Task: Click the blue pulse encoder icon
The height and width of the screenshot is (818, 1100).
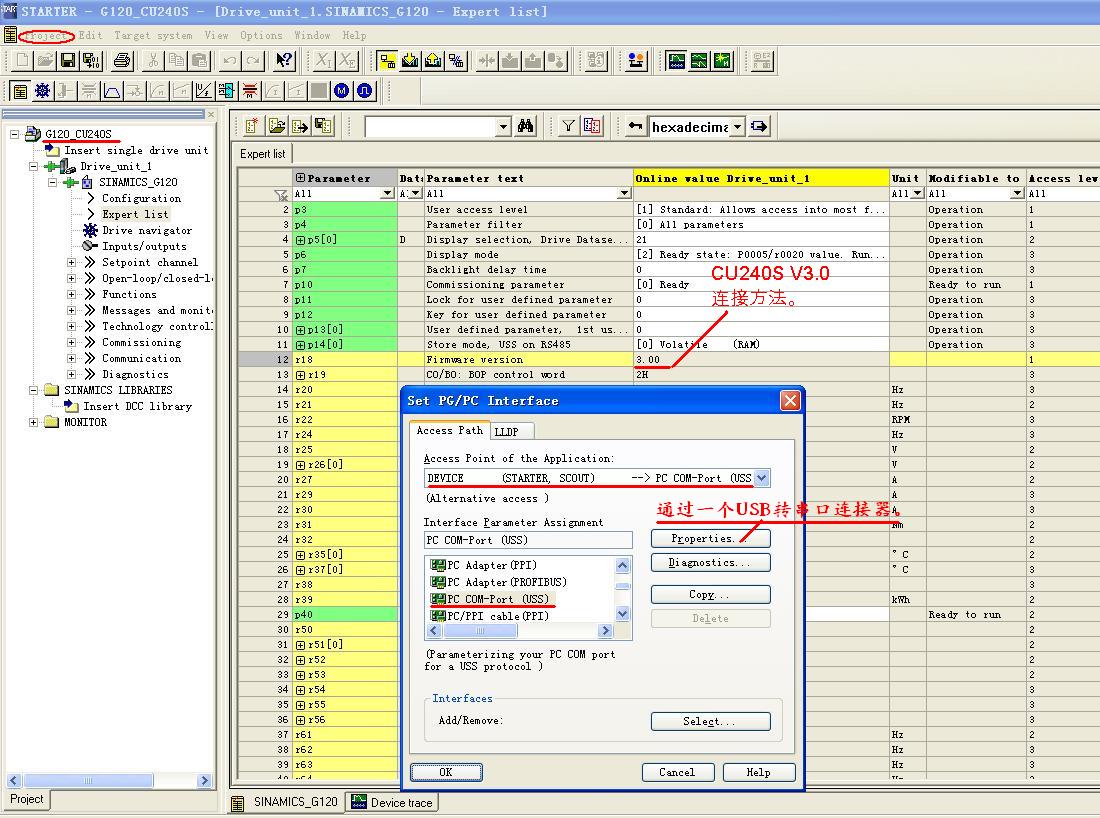Action: pyautogui.click(x=364, y=90)
